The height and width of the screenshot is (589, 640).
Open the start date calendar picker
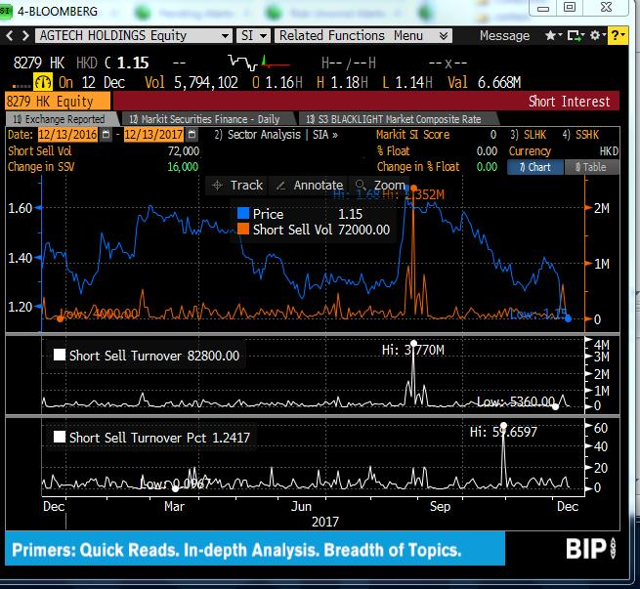106,135
